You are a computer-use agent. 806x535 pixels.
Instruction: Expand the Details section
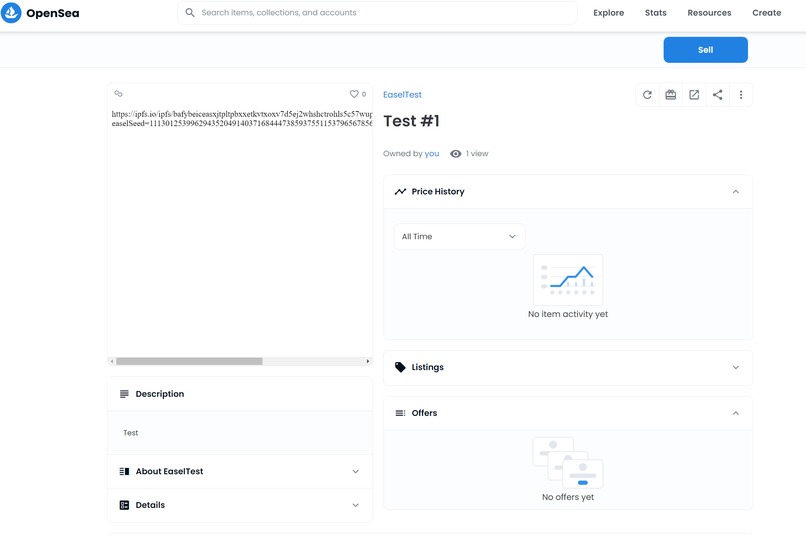pyautogui.click(x=355, y=505)
